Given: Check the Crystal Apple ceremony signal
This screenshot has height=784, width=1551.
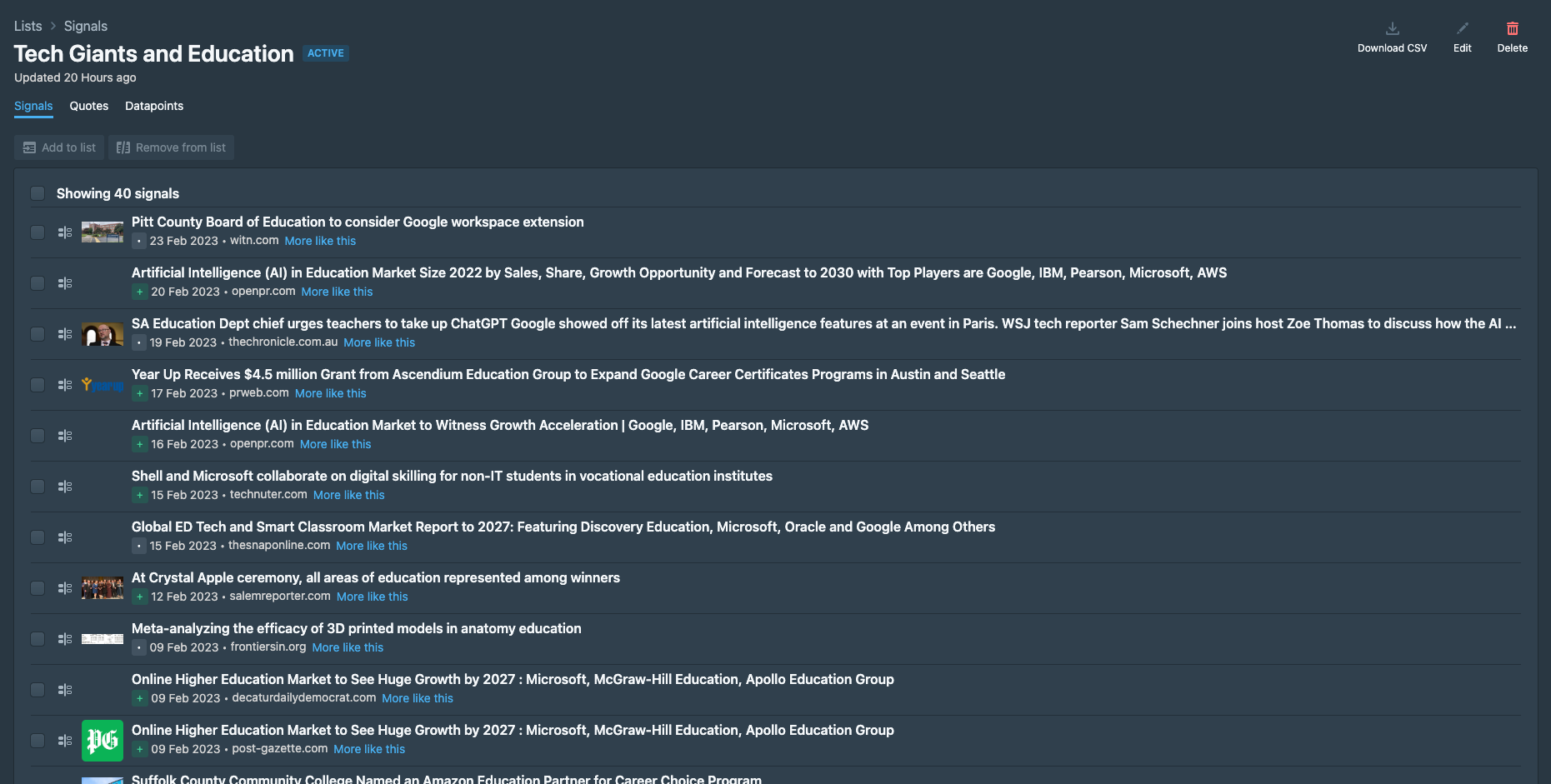Looking at the screenshot, I should click(38, 588).
